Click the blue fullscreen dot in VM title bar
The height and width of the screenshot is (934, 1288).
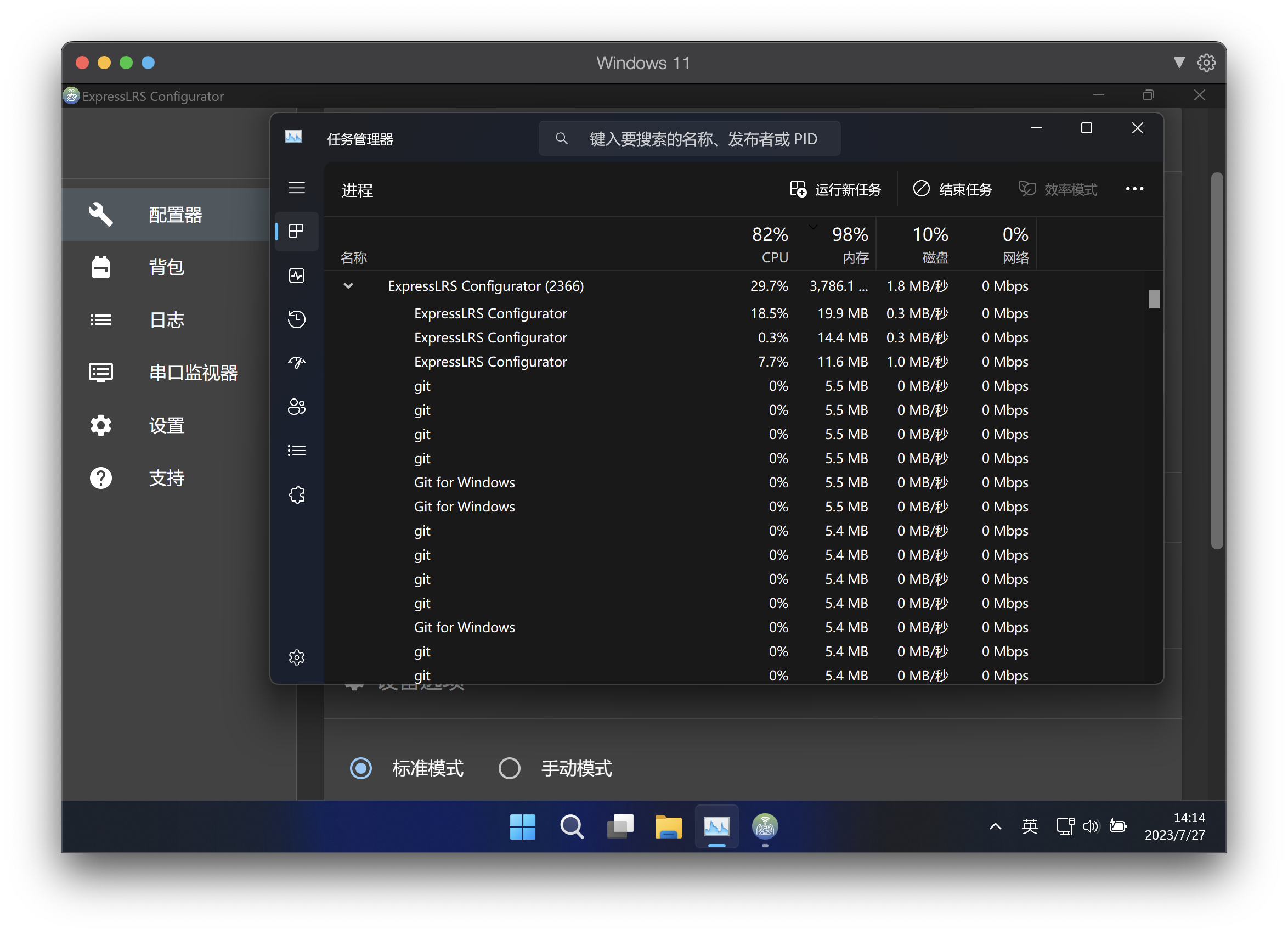click(x=148, y=63)
